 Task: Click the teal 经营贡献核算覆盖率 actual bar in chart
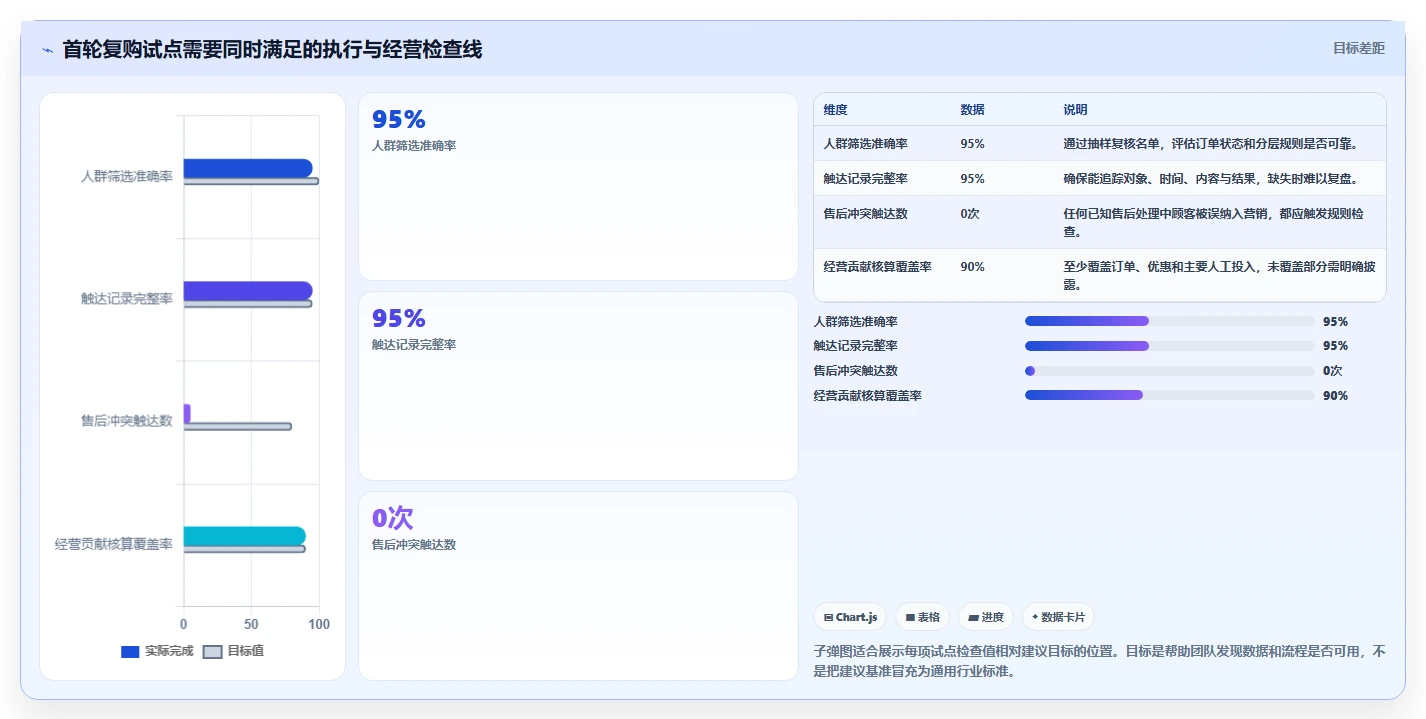(x=245, y=536)
